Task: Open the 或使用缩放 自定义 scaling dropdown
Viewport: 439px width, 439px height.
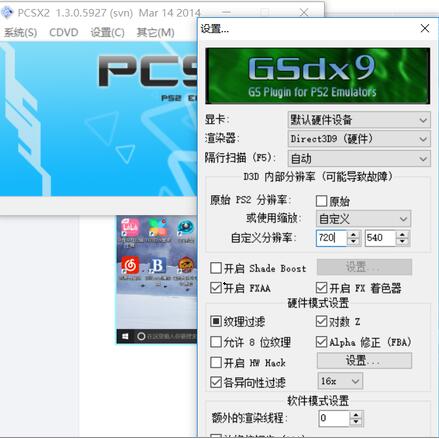Action: tap(363, 219)
